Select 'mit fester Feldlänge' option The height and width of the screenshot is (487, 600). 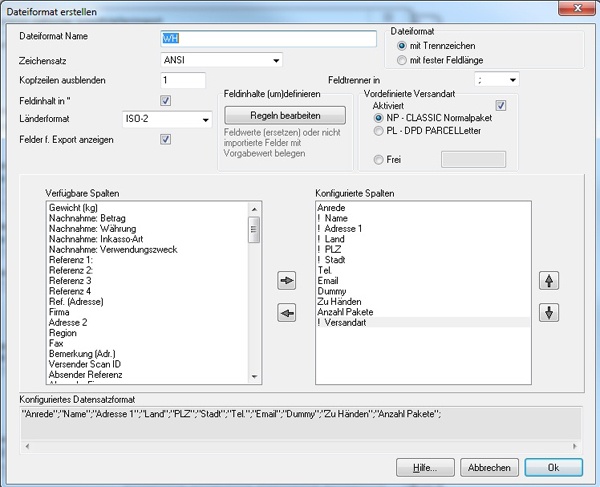click(x=402, y=60)
